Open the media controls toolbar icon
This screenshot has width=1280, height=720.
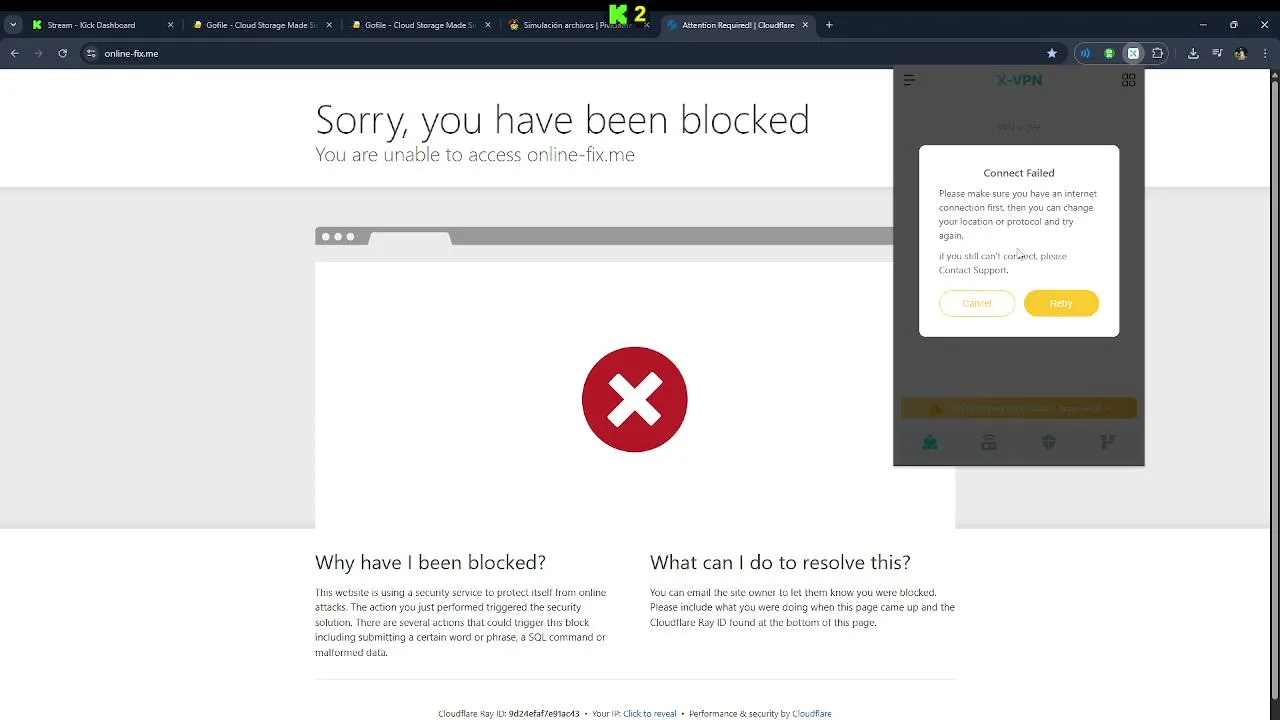[1217, 53]
